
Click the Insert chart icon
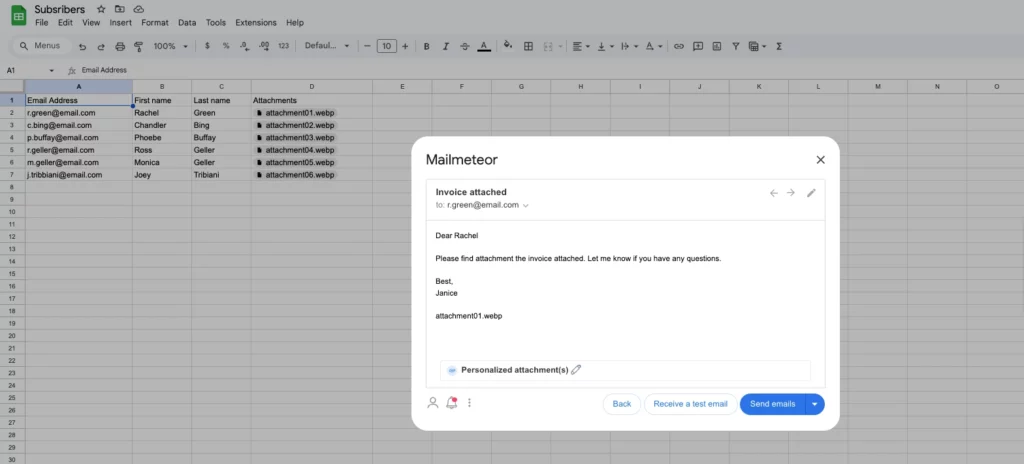point(717,46)
